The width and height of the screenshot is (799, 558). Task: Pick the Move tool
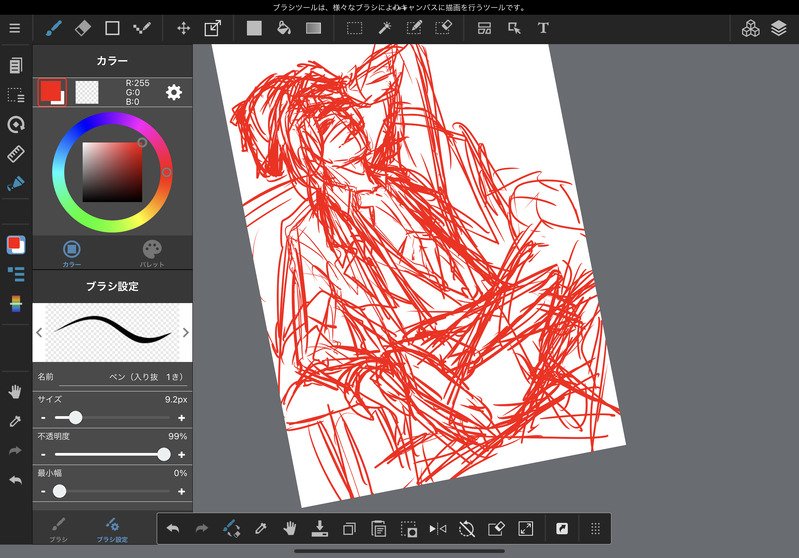183,28
